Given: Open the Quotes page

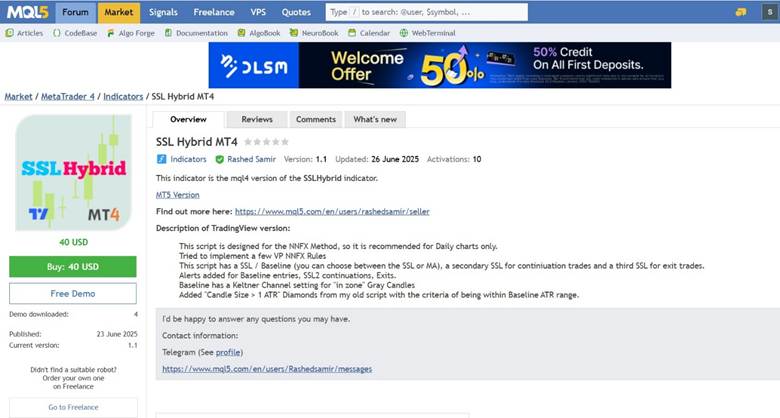Looking at the screenshot, I should click(296, 12).
